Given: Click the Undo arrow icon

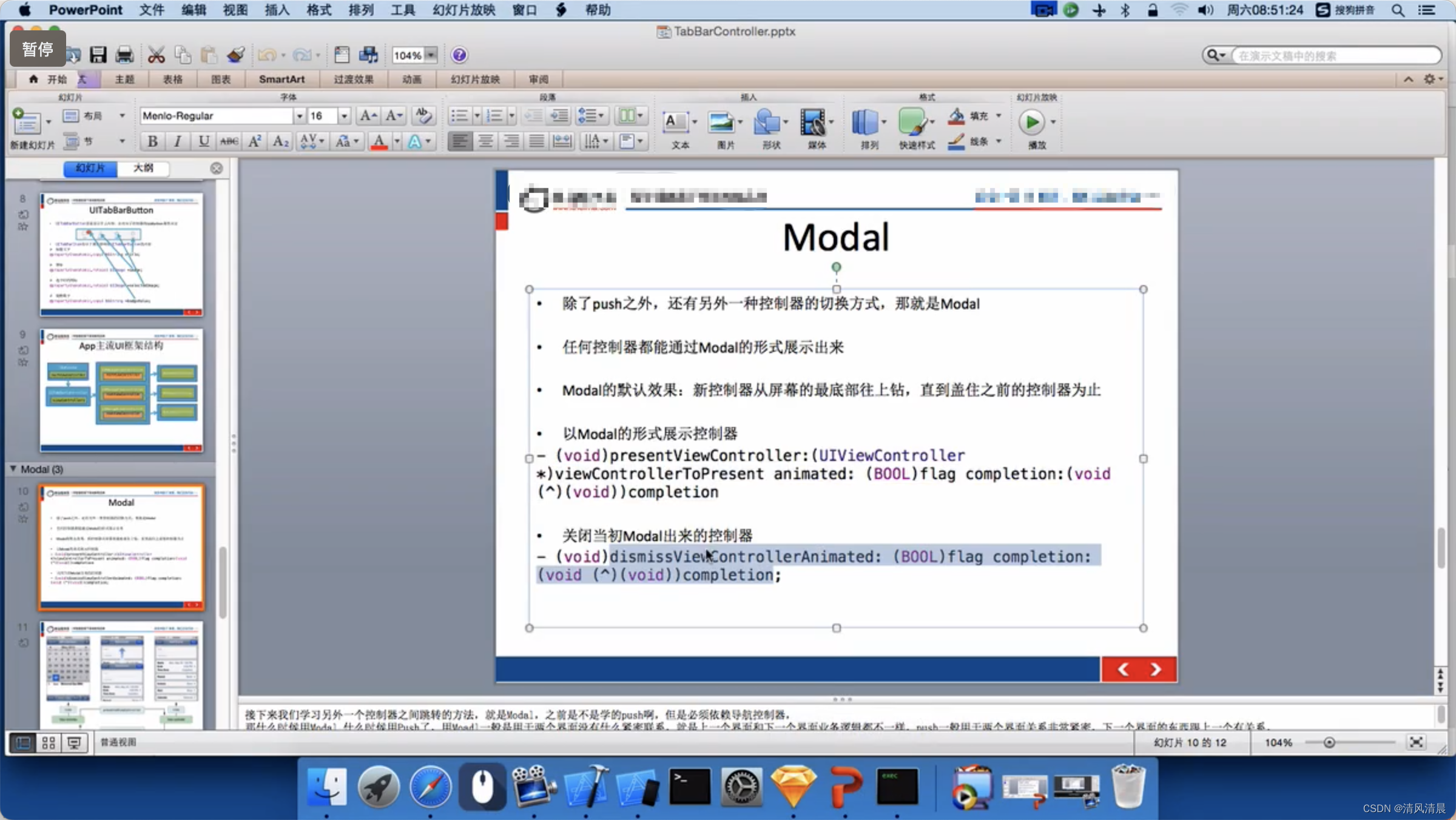Looking at the screenshot, I should click(x=267, y=55).
